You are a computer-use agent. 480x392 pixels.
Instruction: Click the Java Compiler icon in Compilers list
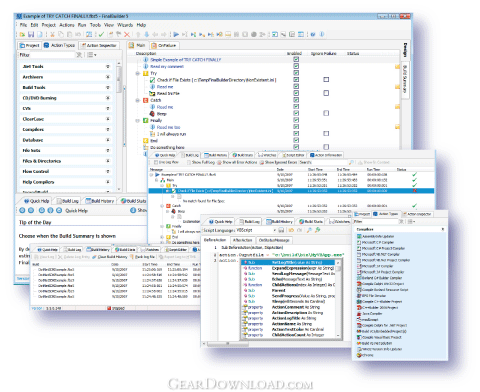(x=359, y=314)
